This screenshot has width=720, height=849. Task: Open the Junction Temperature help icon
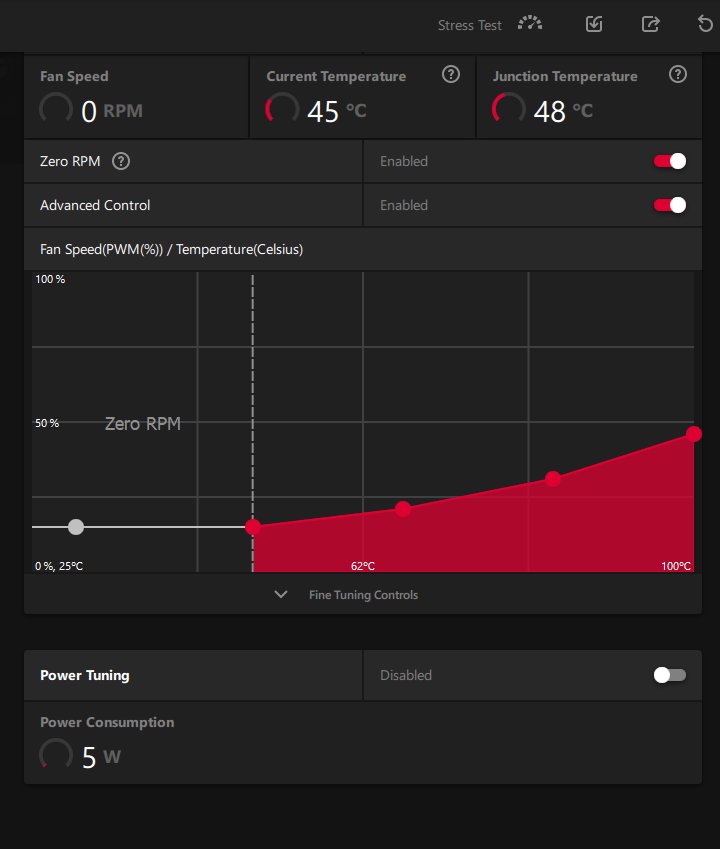(678, 75)
